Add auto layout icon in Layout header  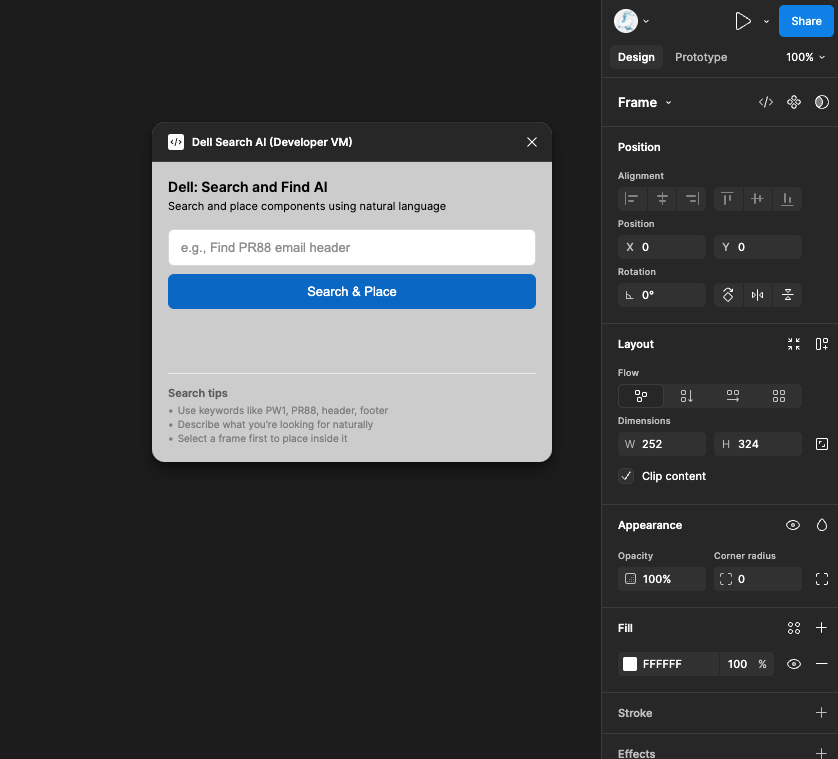(821, 344)
